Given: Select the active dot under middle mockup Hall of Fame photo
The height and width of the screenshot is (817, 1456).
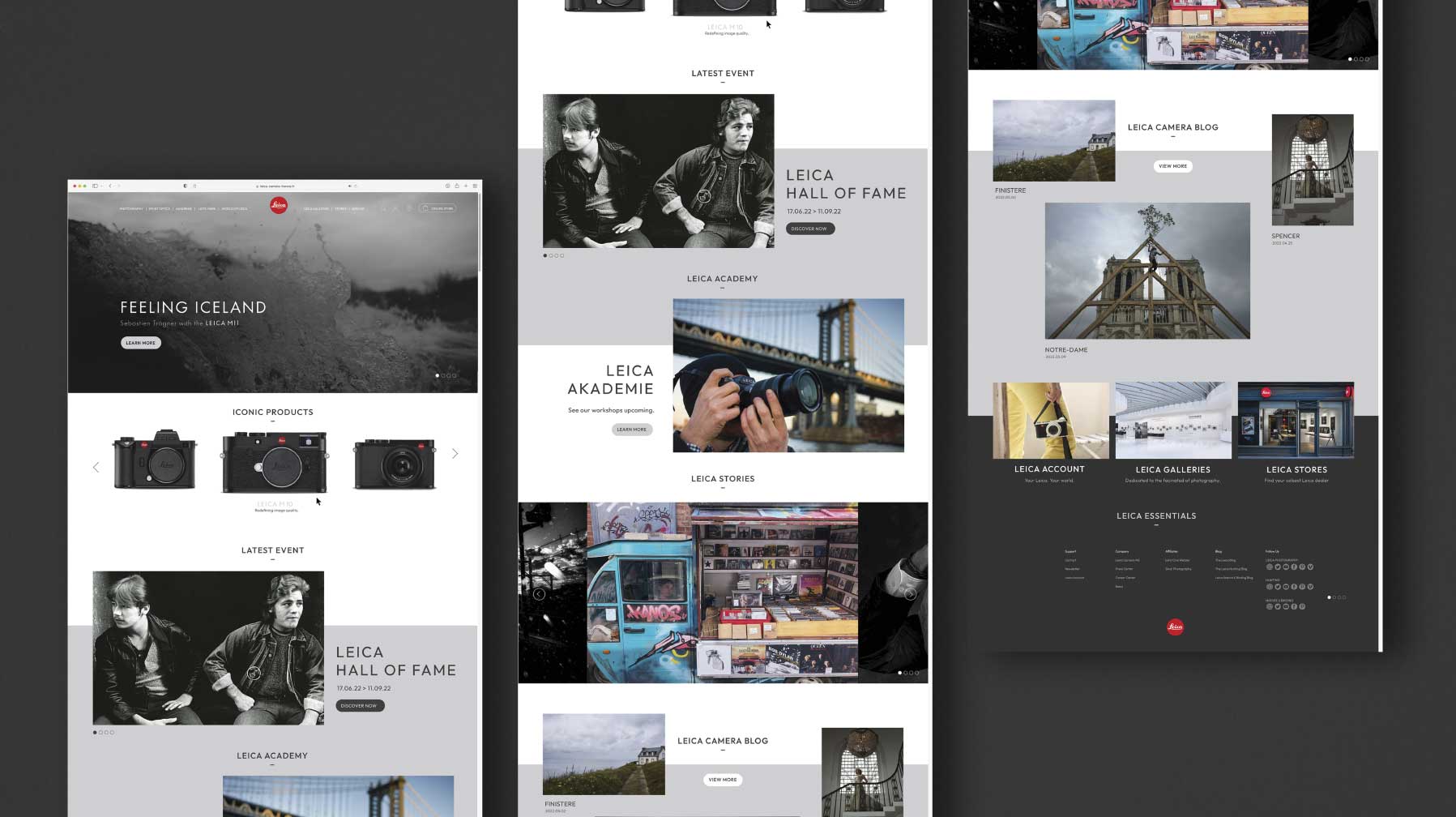Looking at the screenshot, I should point(545,256).
